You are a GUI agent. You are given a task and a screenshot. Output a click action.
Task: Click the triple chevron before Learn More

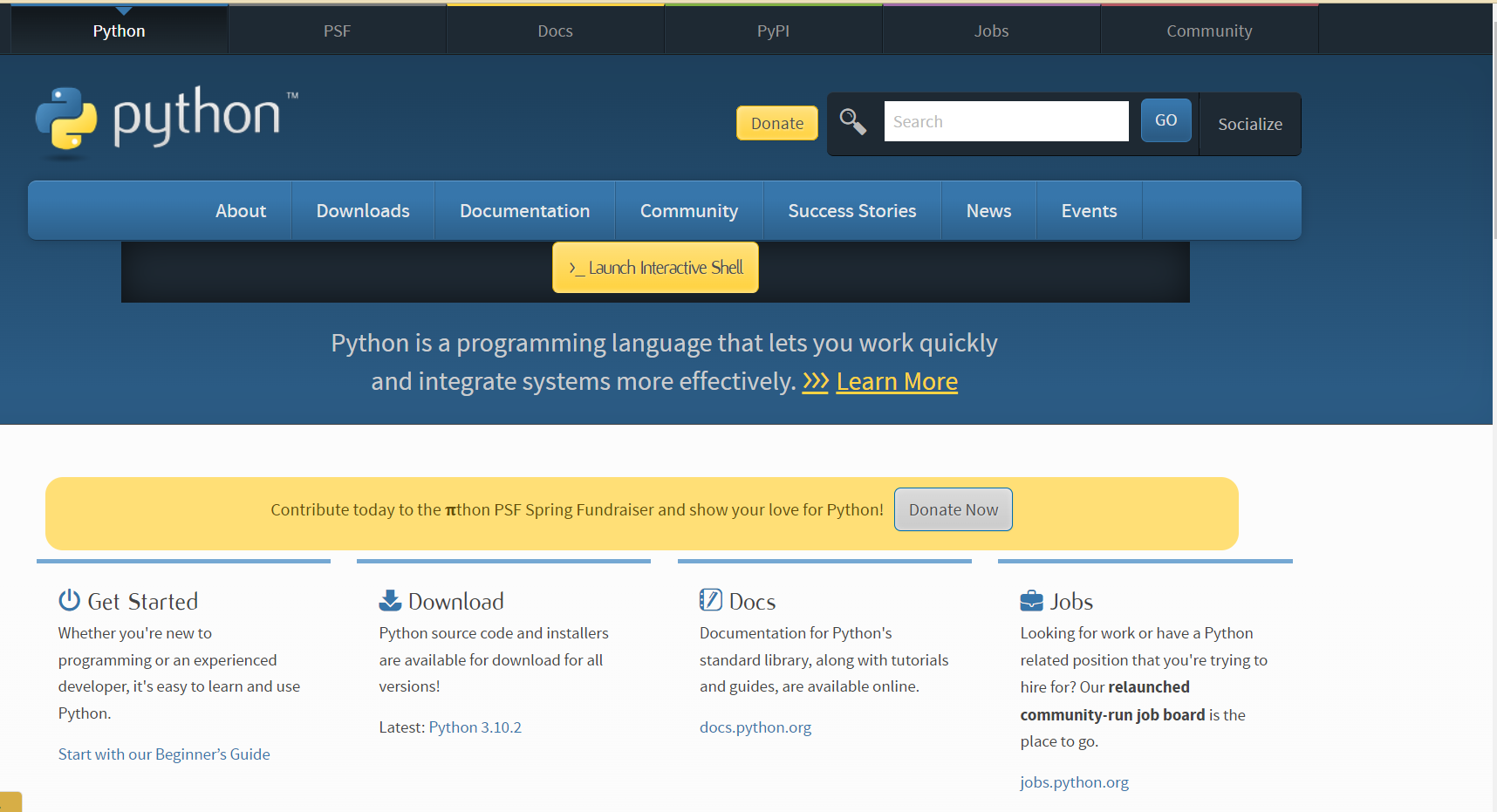pos(815,382)
